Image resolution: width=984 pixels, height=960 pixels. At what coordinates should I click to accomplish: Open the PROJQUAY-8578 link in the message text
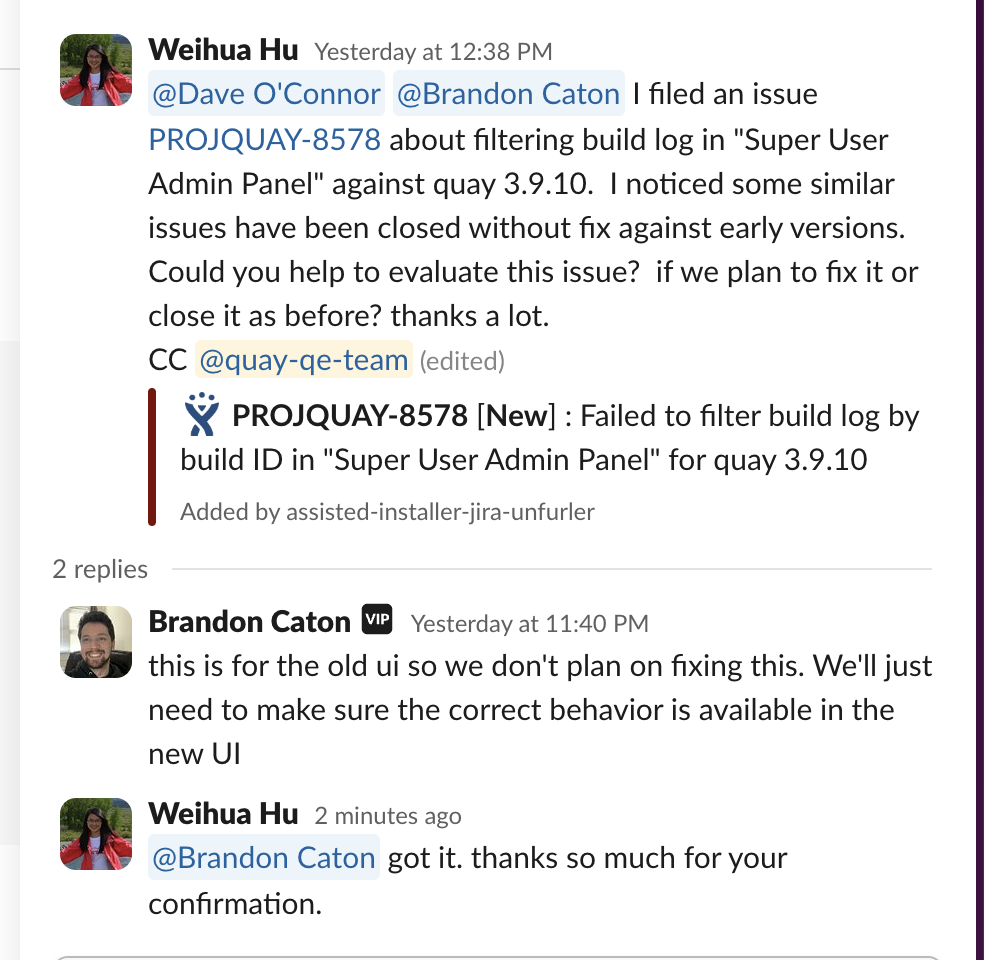[x=265, y=139]
